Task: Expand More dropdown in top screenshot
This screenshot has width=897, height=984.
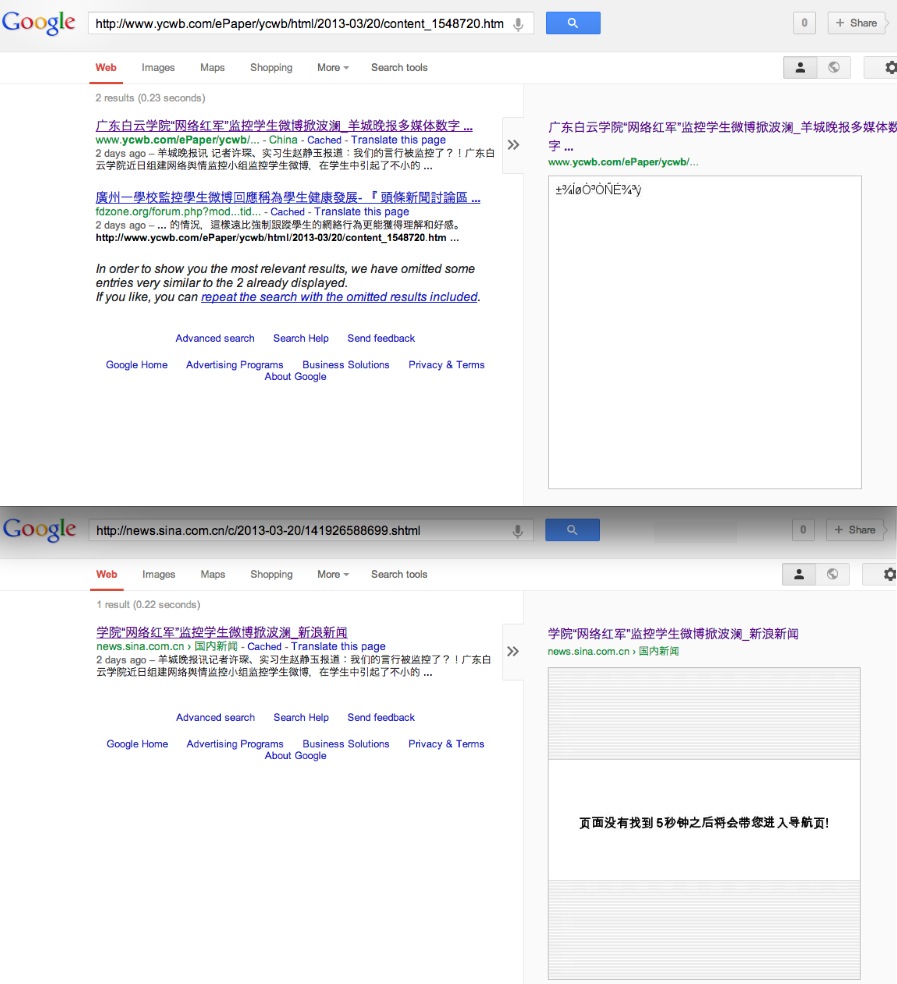Action: (333, 68)
